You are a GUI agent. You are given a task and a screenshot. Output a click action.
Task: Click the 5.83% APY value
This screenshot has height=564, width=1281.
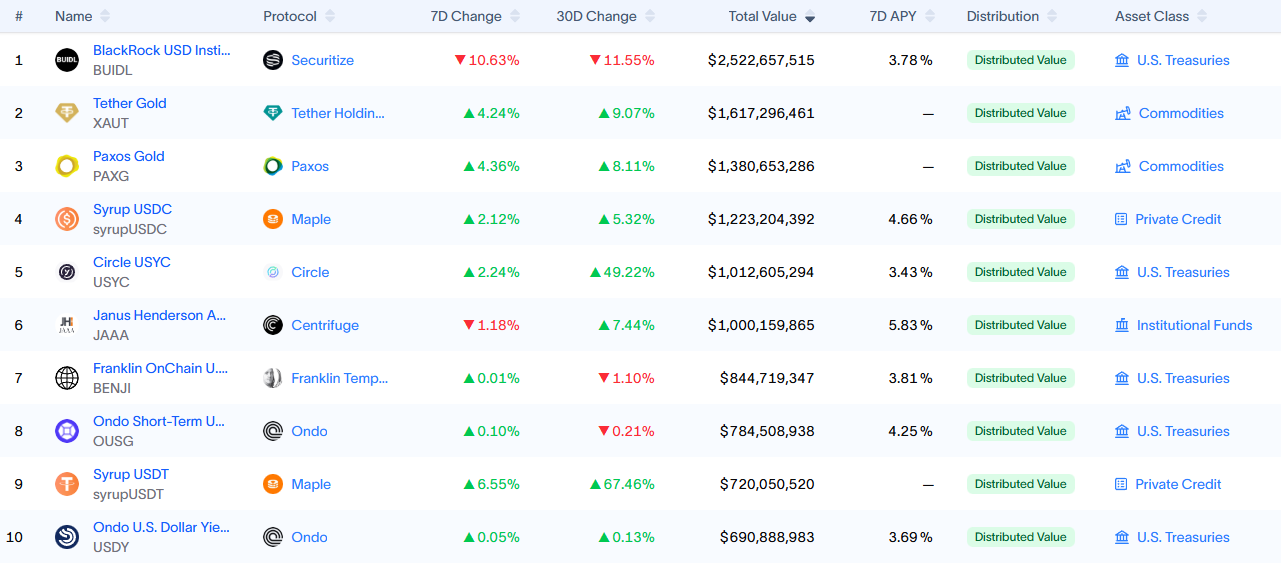pyautogui.click(x=910, y=325)
